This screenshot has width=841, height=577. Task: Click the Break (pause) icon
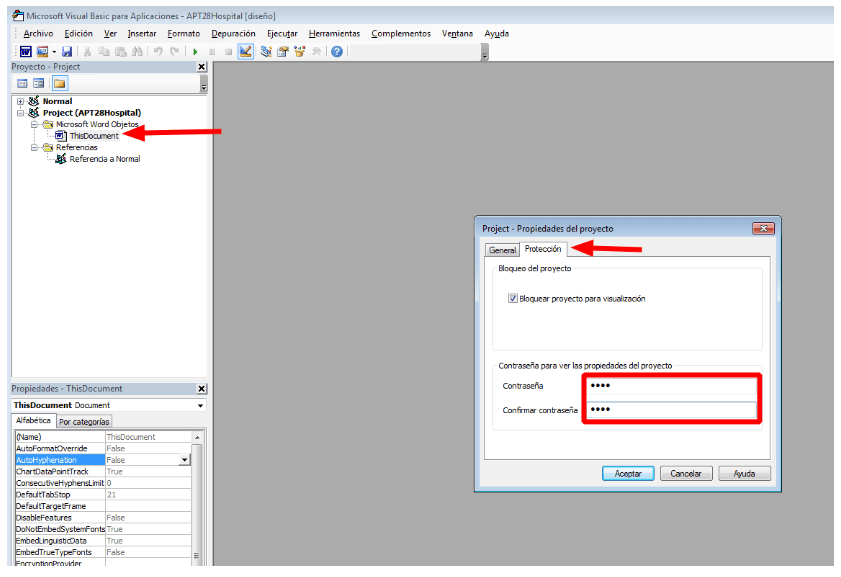click(x=212, y=51)
